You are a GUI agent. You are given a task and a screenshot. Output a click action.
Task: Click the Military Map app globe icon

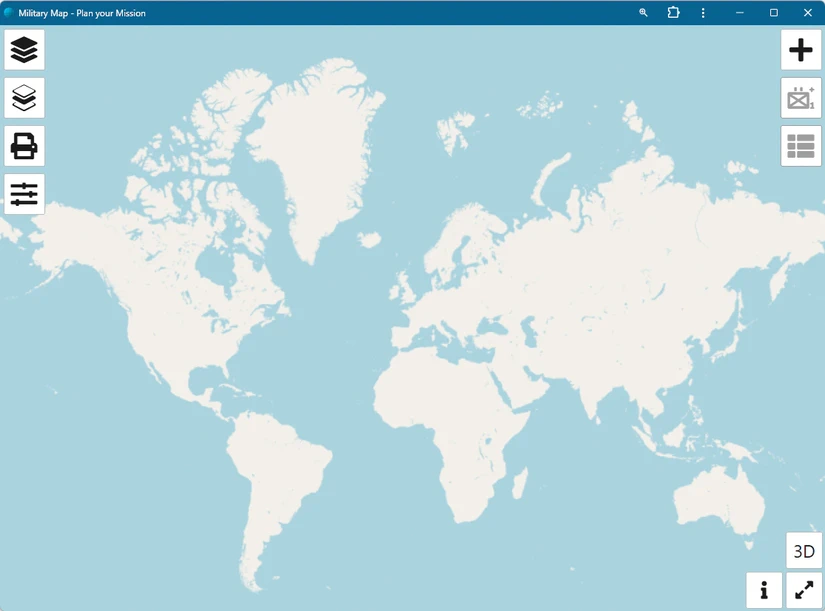pyautogui.click(x=8, y=13)
